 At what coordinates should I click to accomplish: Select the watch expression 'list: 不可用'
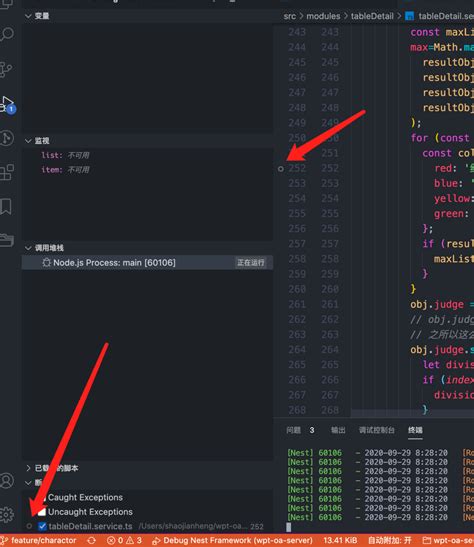click(x=66, y=155)
